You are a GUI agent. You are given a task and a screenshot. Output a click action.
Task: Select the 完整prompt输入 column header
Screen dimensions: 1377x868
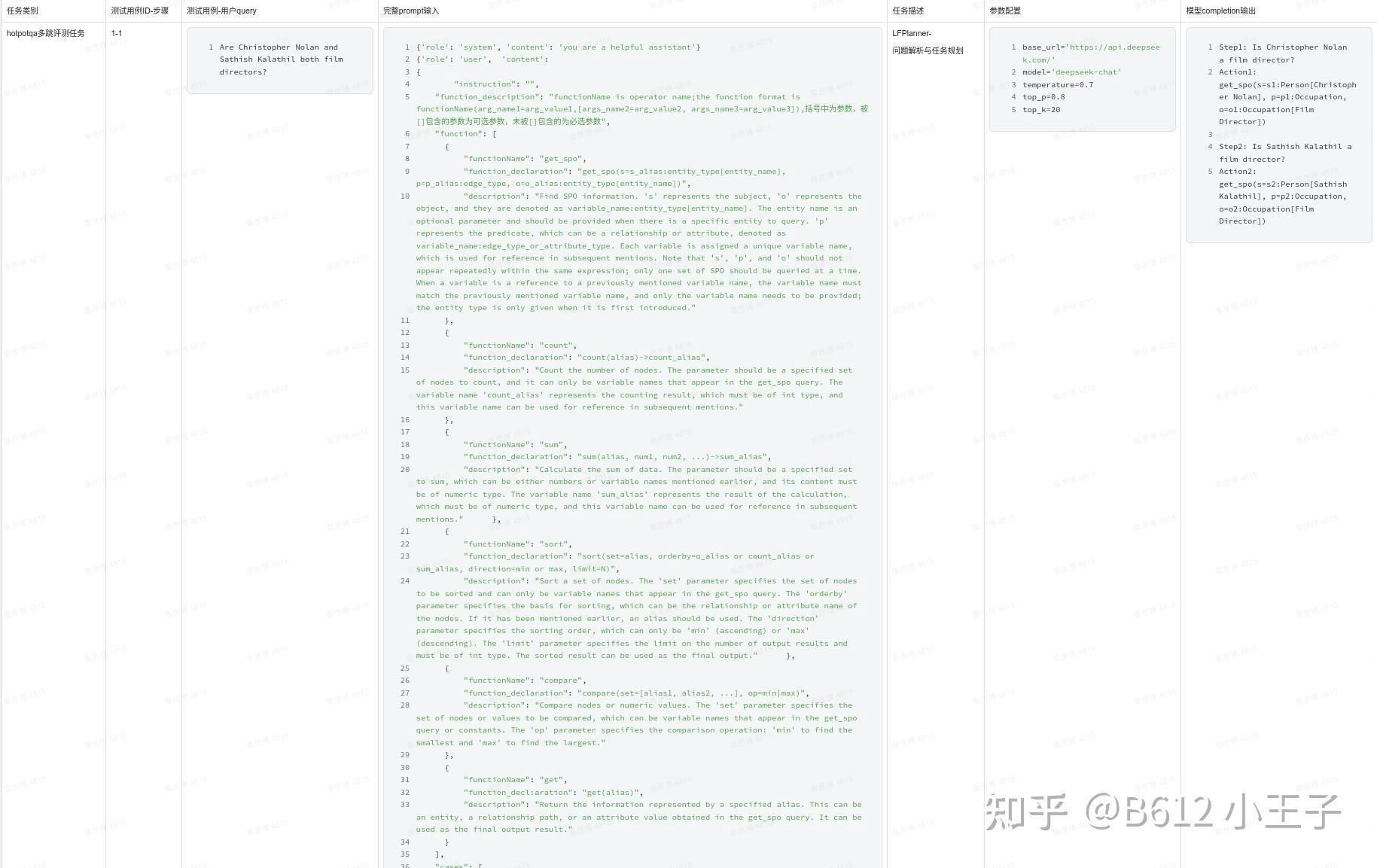(411, 11)
